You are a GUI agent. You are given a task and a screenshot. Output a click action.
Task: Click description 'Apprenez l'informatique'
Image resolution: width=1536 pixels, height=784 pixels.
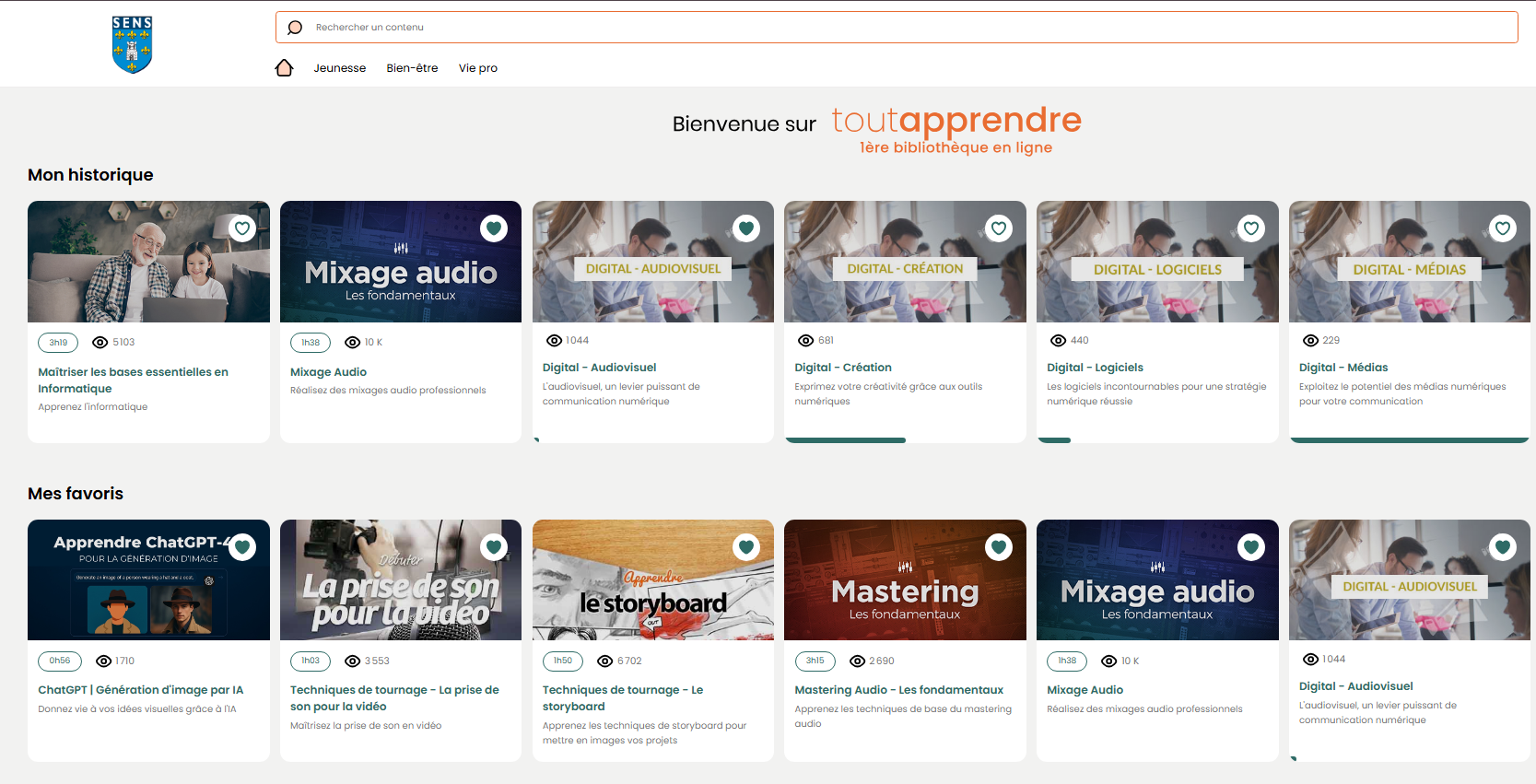(x=93, y=407)
